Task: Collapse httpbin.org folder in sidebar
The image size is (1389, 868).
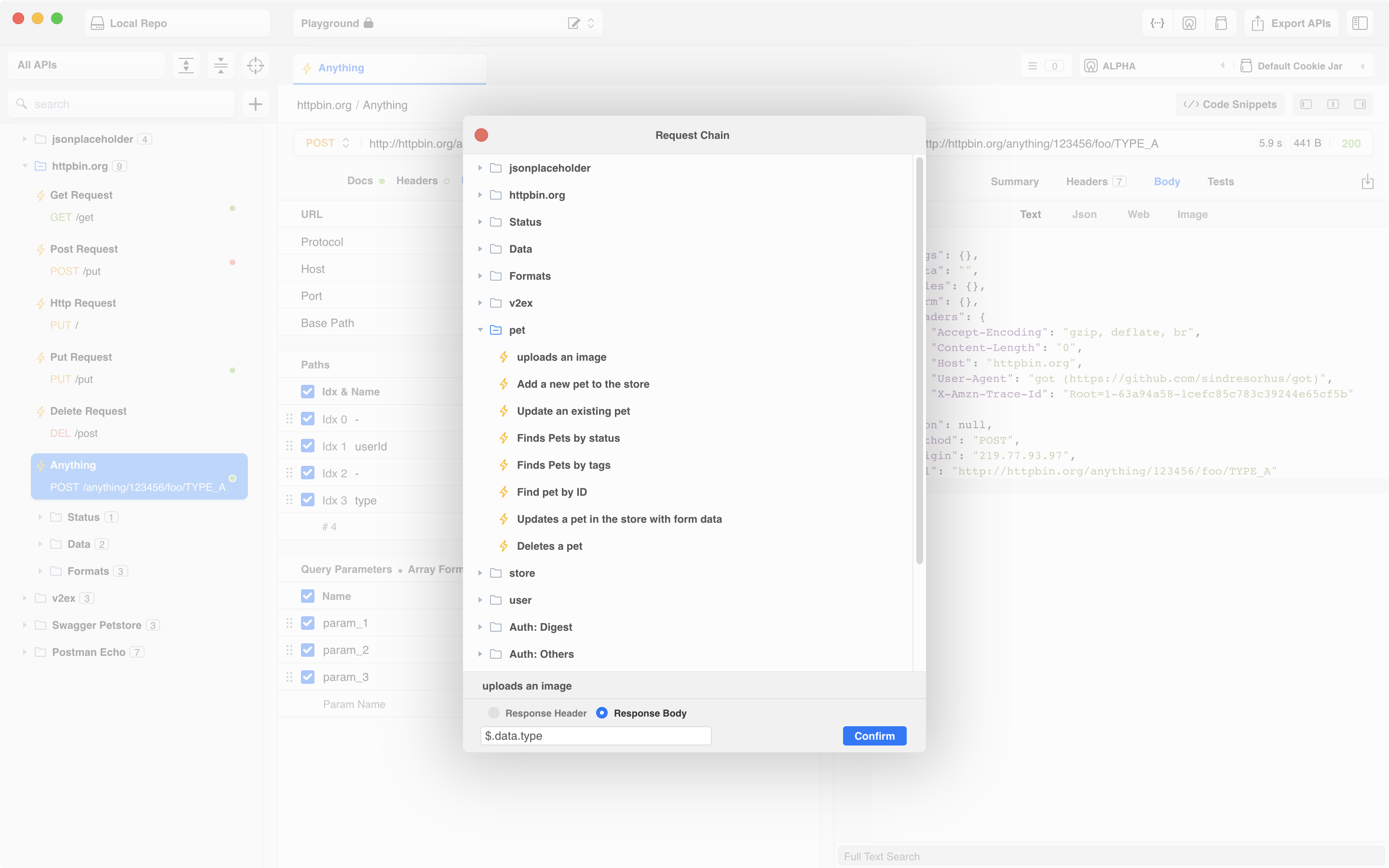Action: (25, 166)
